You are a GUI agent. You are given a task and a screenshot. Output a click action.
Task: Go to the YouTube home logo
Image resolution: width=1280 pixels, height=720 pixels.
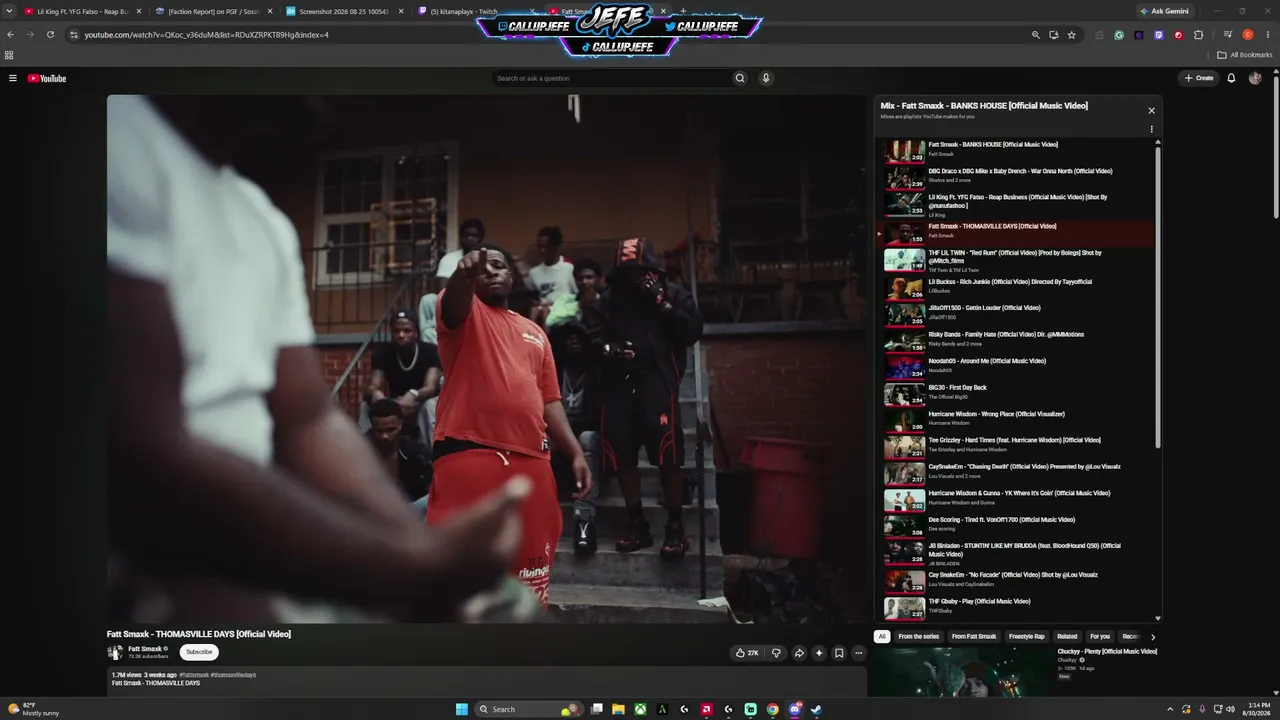[x=47, y=78]
